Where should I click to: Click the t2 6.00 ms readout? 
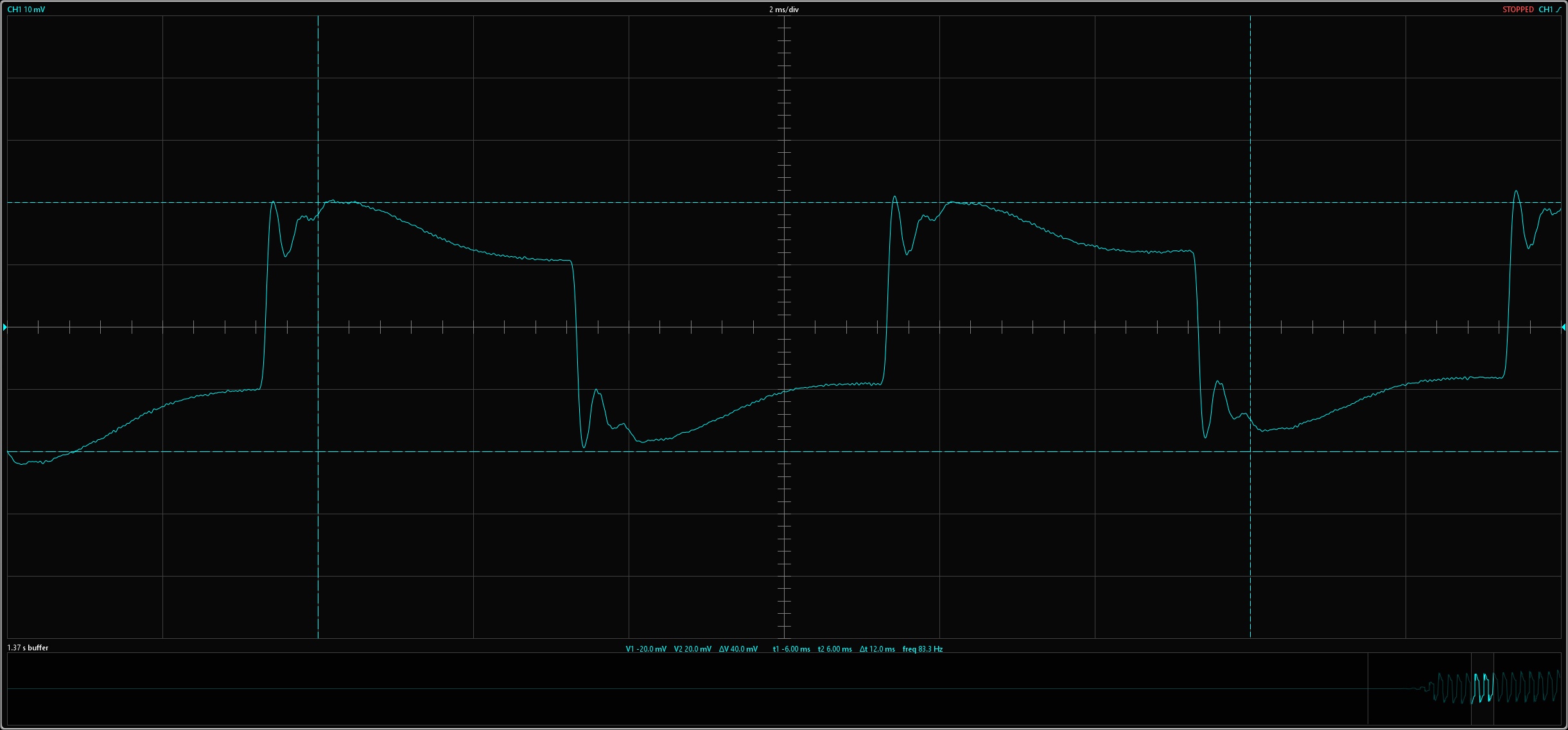coord(835,649)
